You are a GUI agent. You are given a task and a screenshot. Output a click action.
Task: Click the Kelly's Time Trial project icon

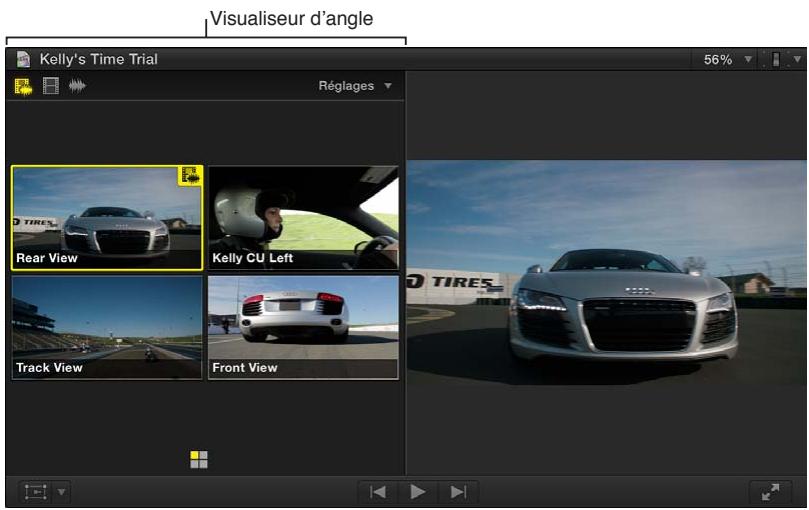(x=23, y=59)
